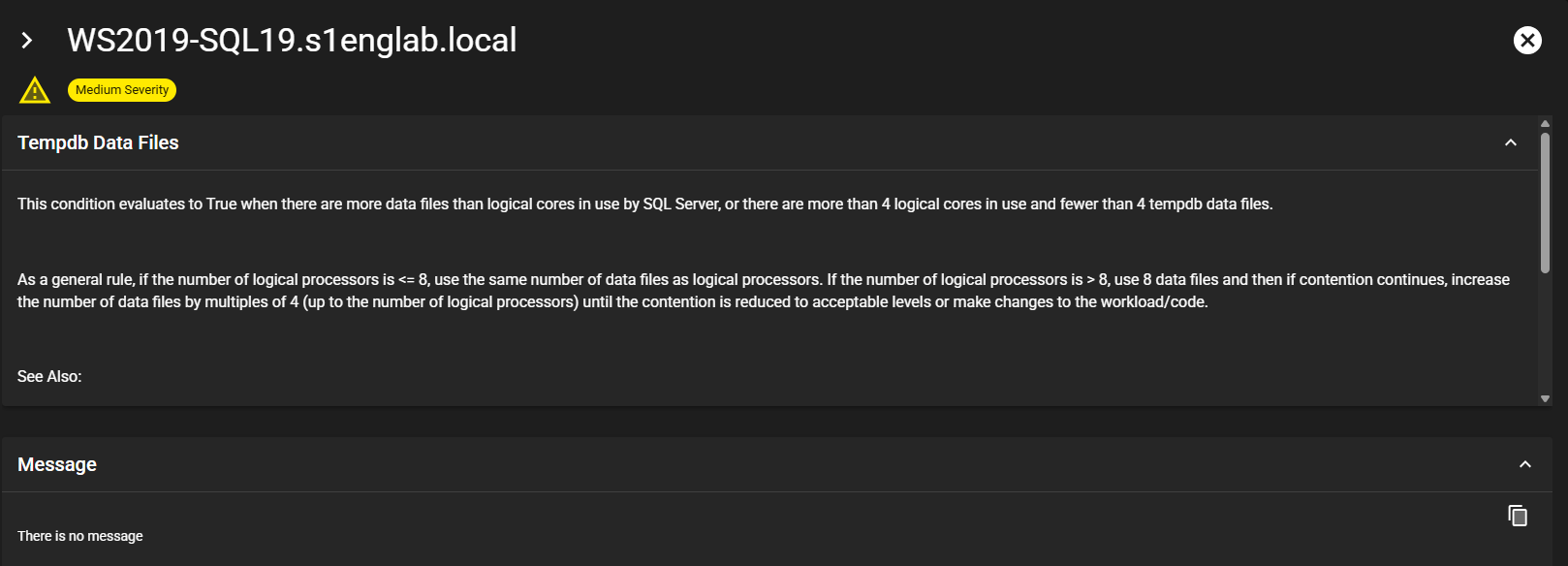Screen dimensions: 1568x566
Task: Click the Tempdb Data Files heading
Action: click(x=98, y=142)
